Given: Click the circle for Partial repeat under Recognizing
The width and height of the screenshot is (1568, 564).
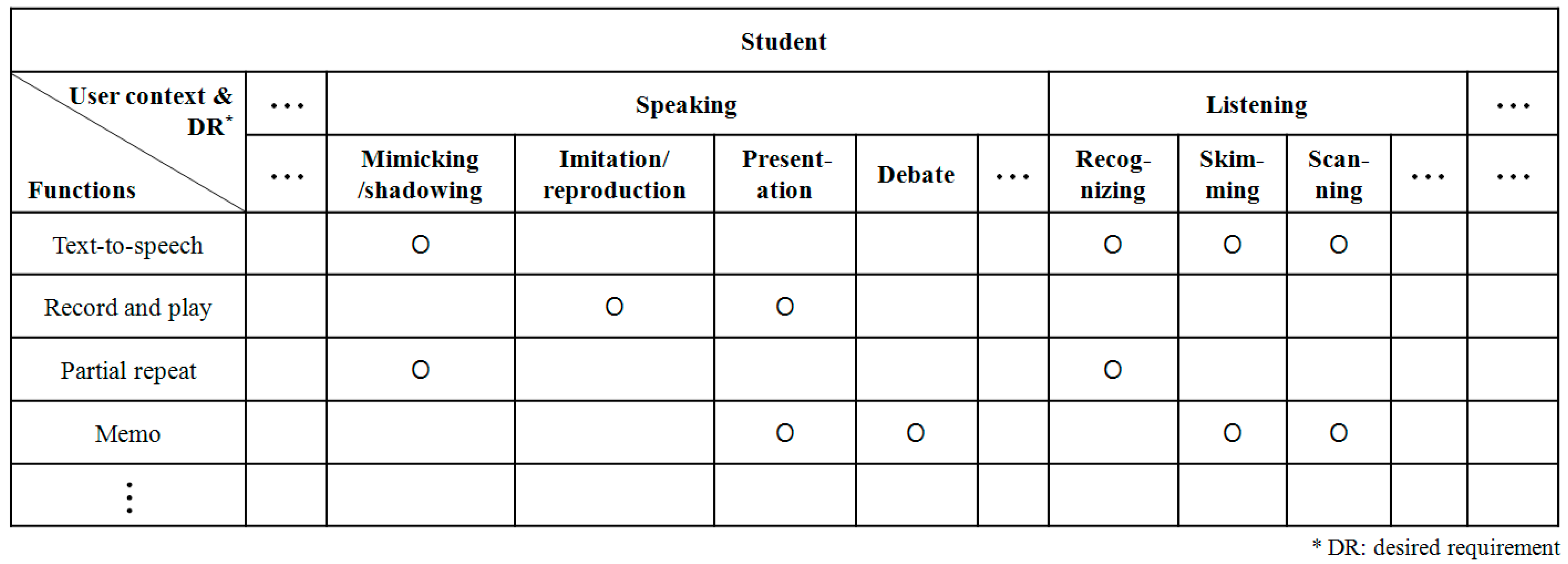Looking at the screenshot, I should tap(1113, 370).
